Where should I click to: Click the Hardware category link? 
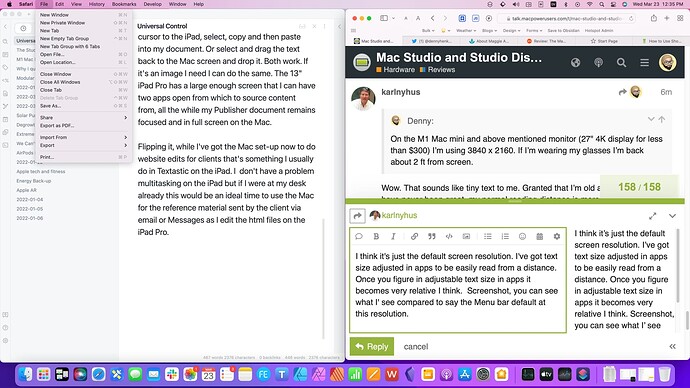(396, 70)
